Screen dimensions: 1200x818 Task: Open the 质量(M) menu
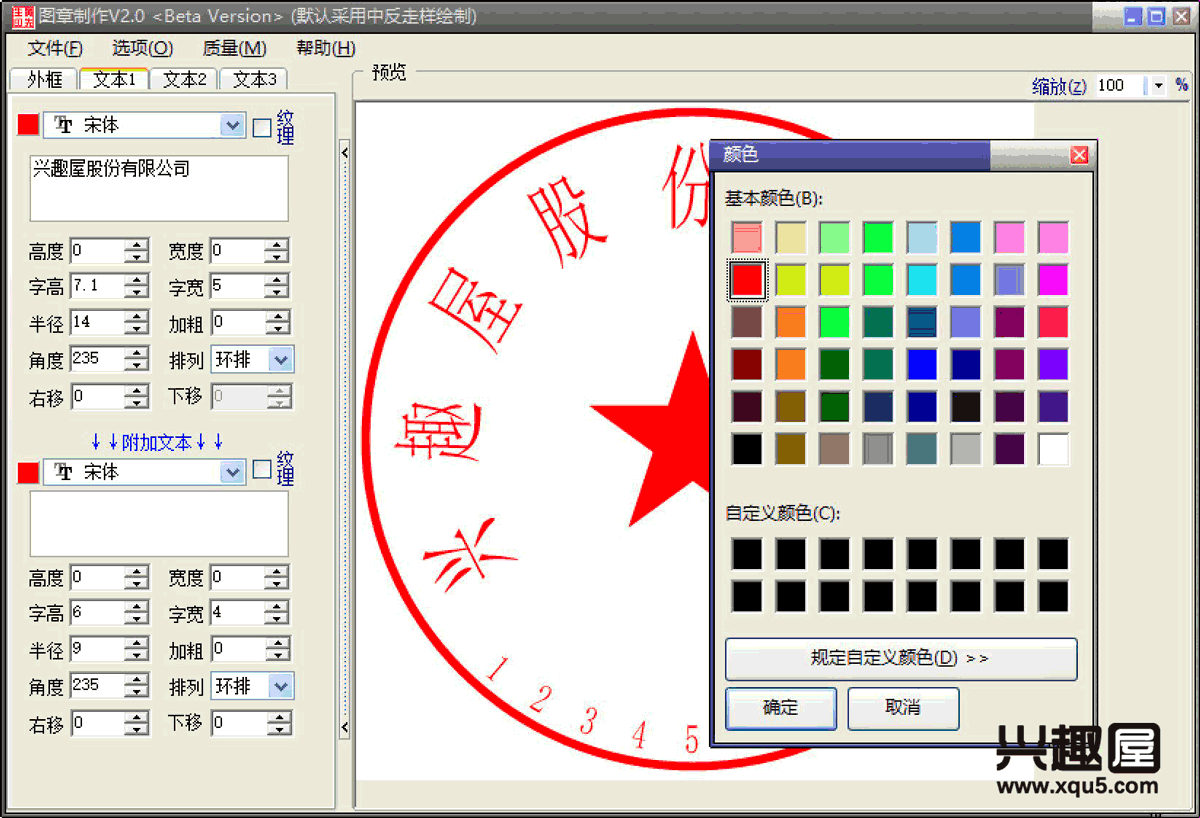click(234, 48)
